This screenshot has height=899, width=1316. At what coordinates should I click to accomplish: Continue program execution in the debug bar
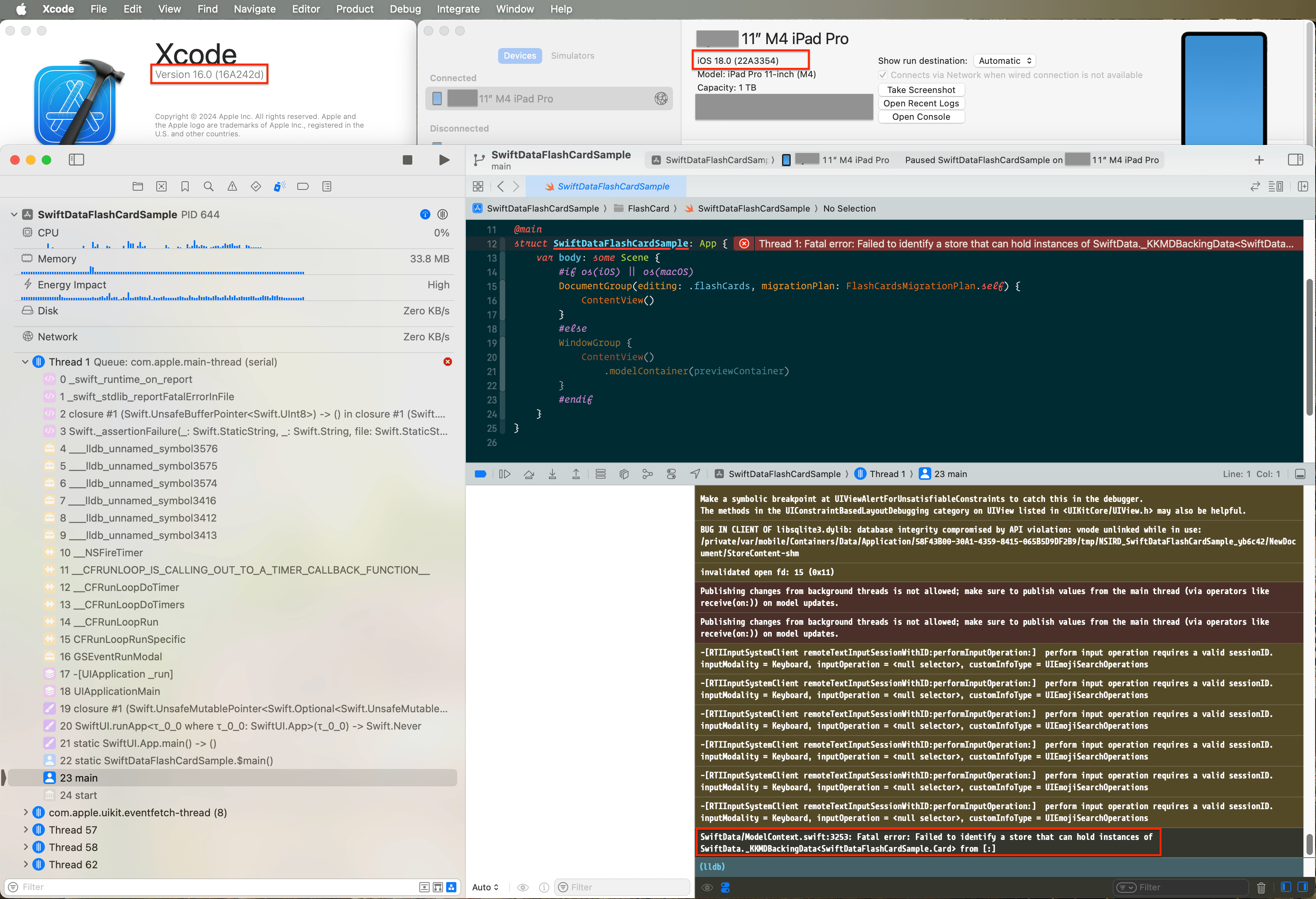click(x=504, y=474)
